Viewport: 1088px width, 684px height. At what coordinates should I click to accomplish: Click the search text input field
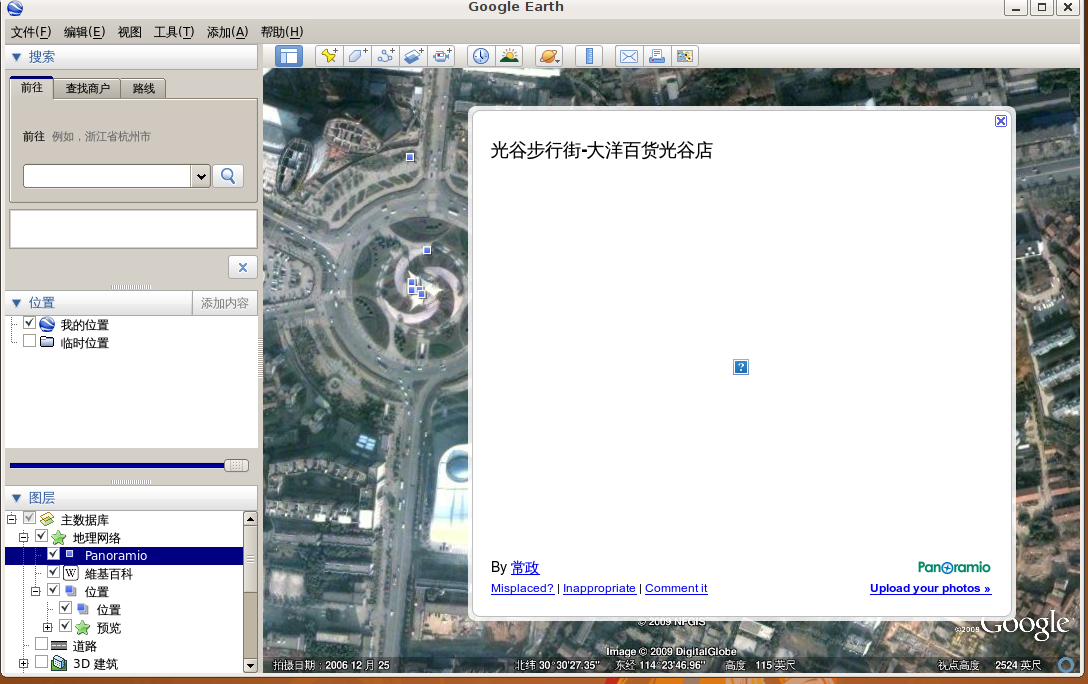[x=108, y=176]
